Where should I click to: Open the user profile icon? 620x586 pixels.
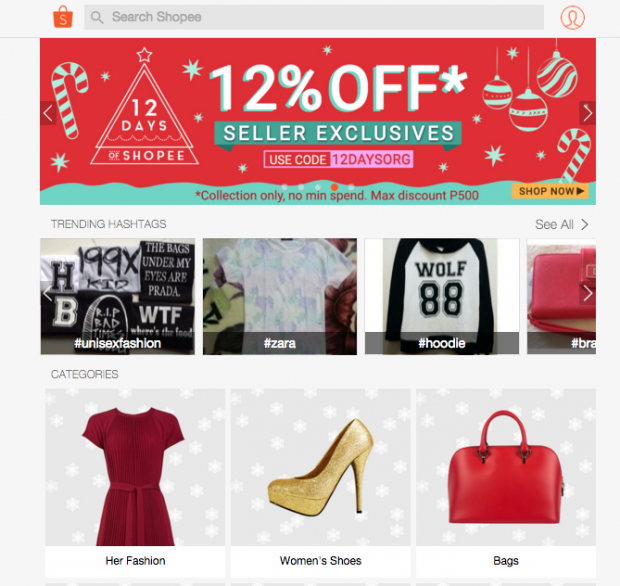[572, 17]
